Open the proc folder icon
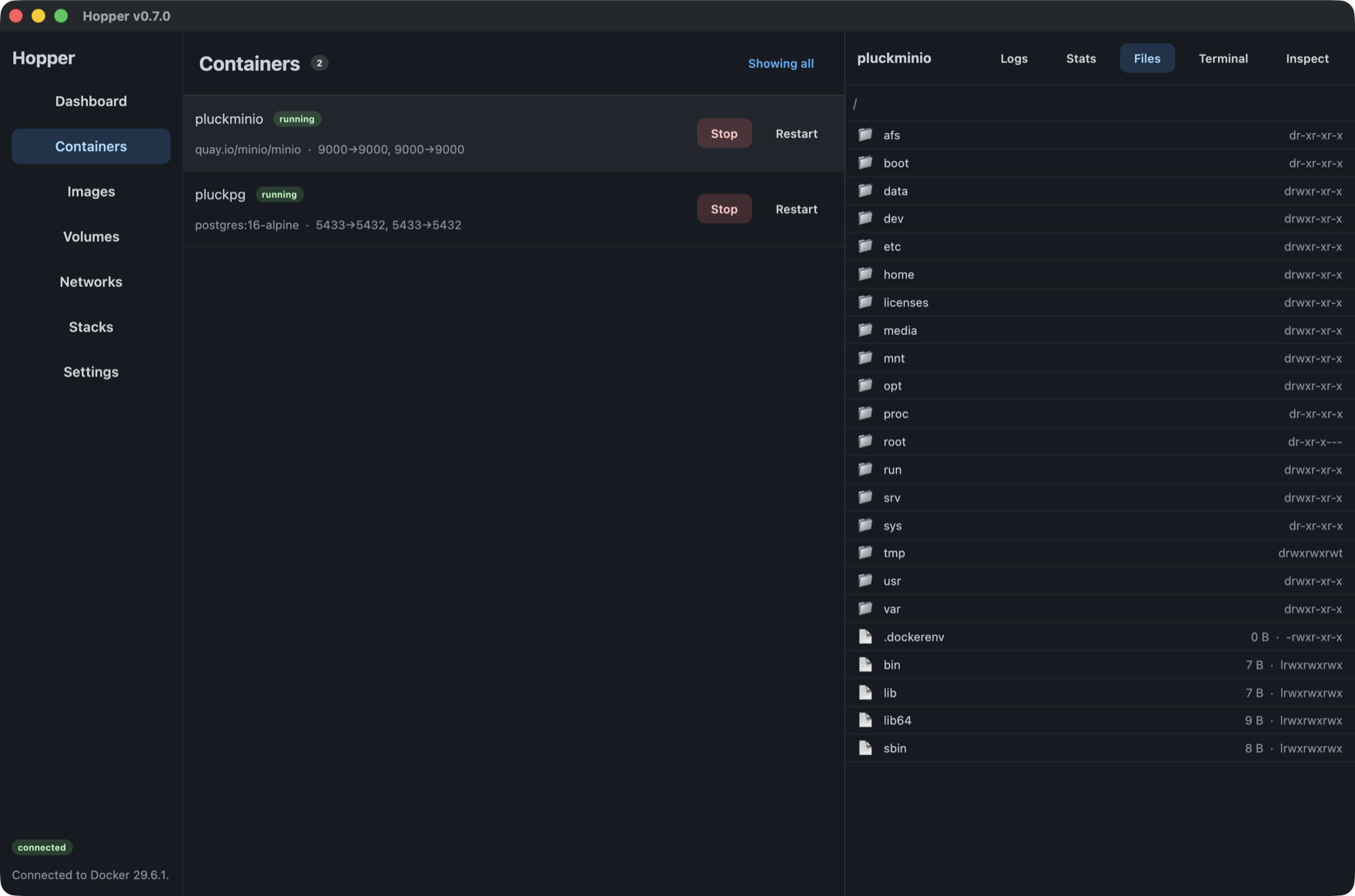The width and height of the screenshot is (1355, 896). tap(865, 413)
